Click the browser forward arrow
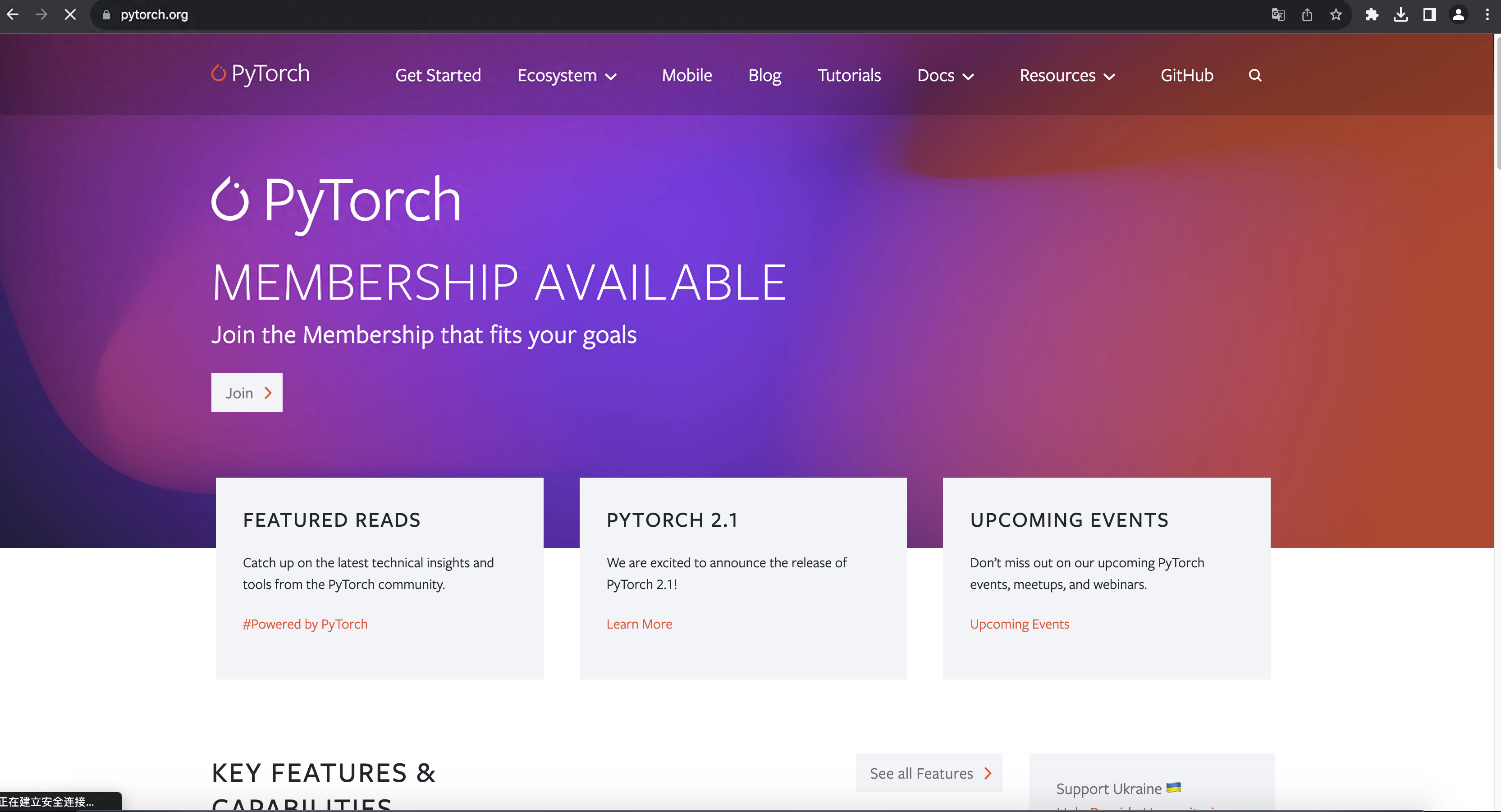The width and height of the screenshot is (1501, 812). tap(41, 14)
